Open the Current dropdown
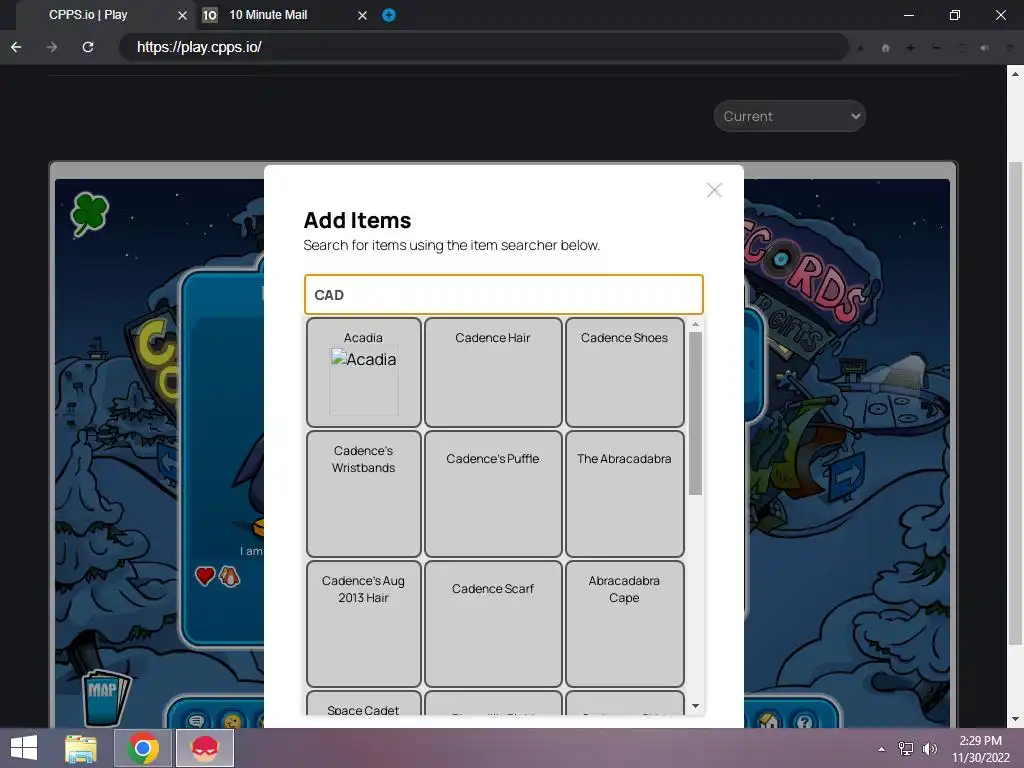1024x768 pixels. click(x=790, y=116)
